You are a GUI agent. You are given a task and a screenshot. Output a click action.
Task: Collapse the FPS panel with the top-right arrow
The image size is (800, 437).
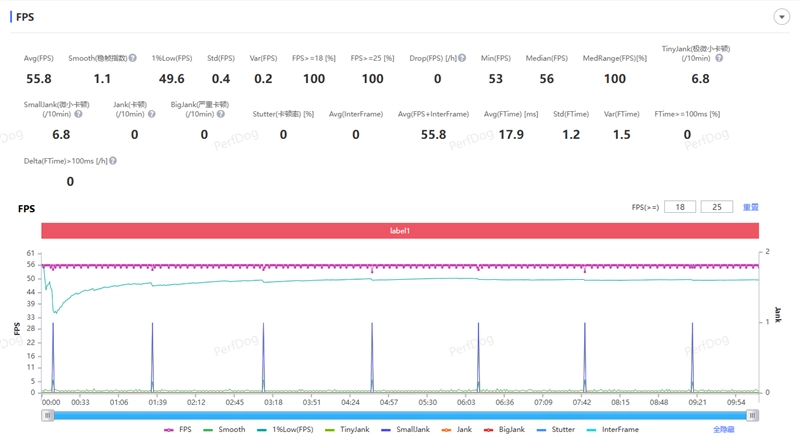click(782, 17)
